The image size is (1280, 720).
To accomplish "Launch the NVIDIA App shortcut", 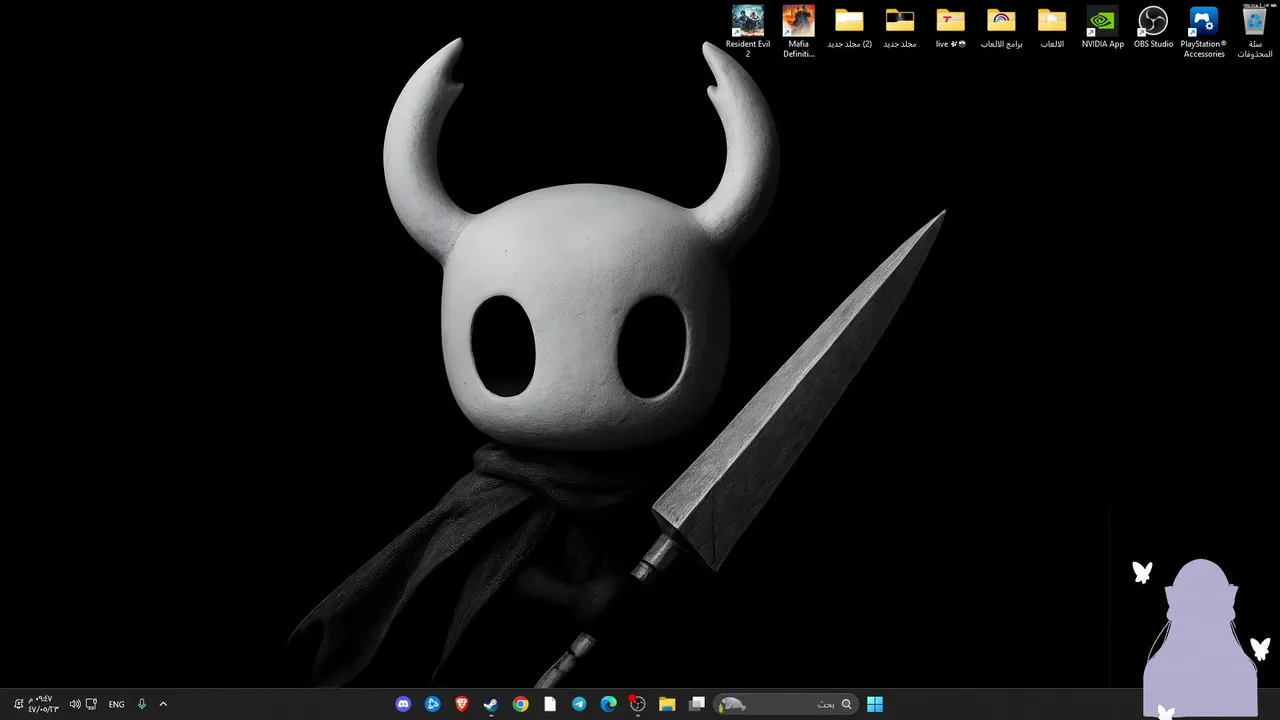I will point(1102,28).
